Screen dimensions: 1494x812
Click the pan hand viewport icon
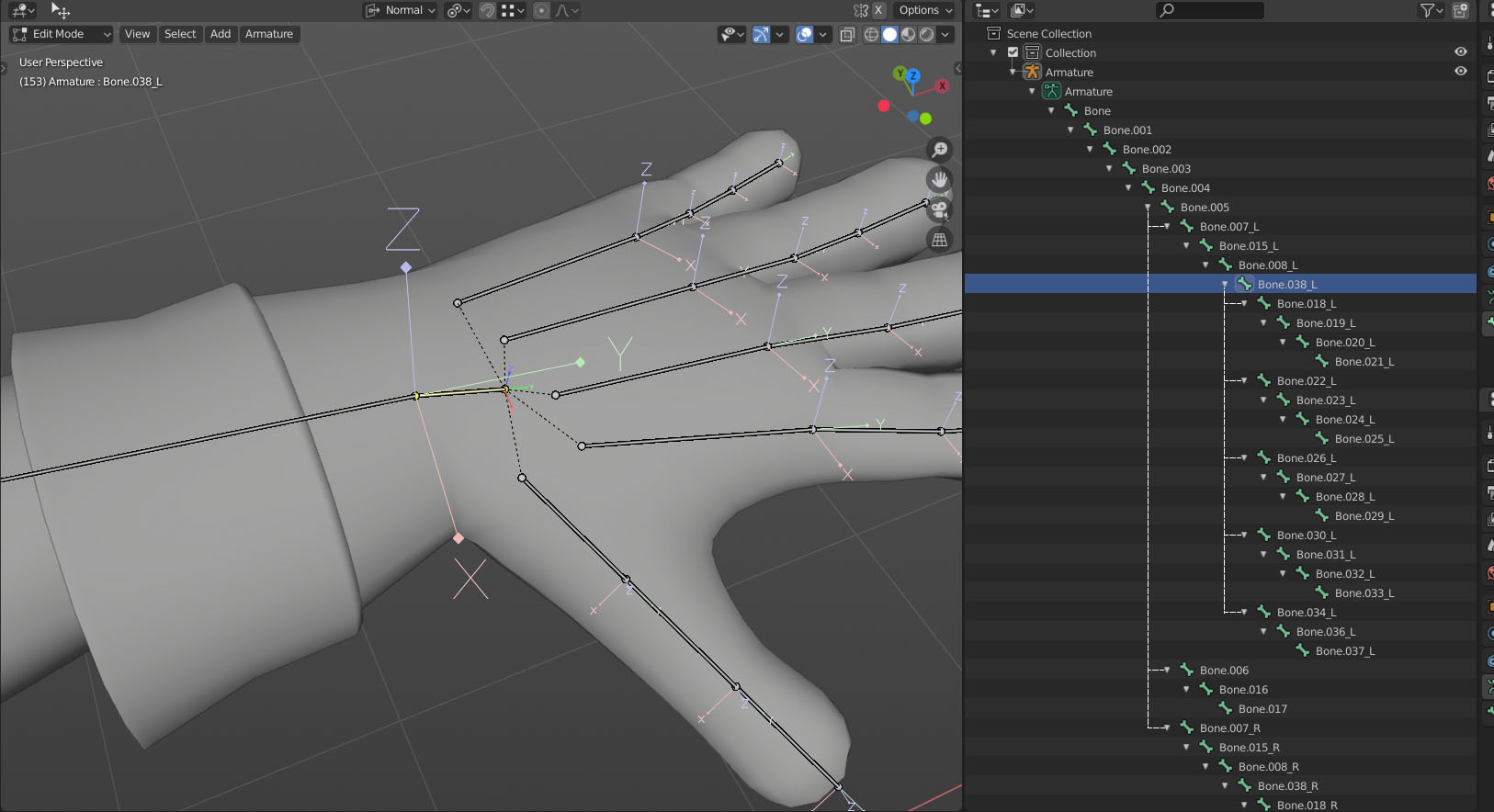[x=940, y=180]
